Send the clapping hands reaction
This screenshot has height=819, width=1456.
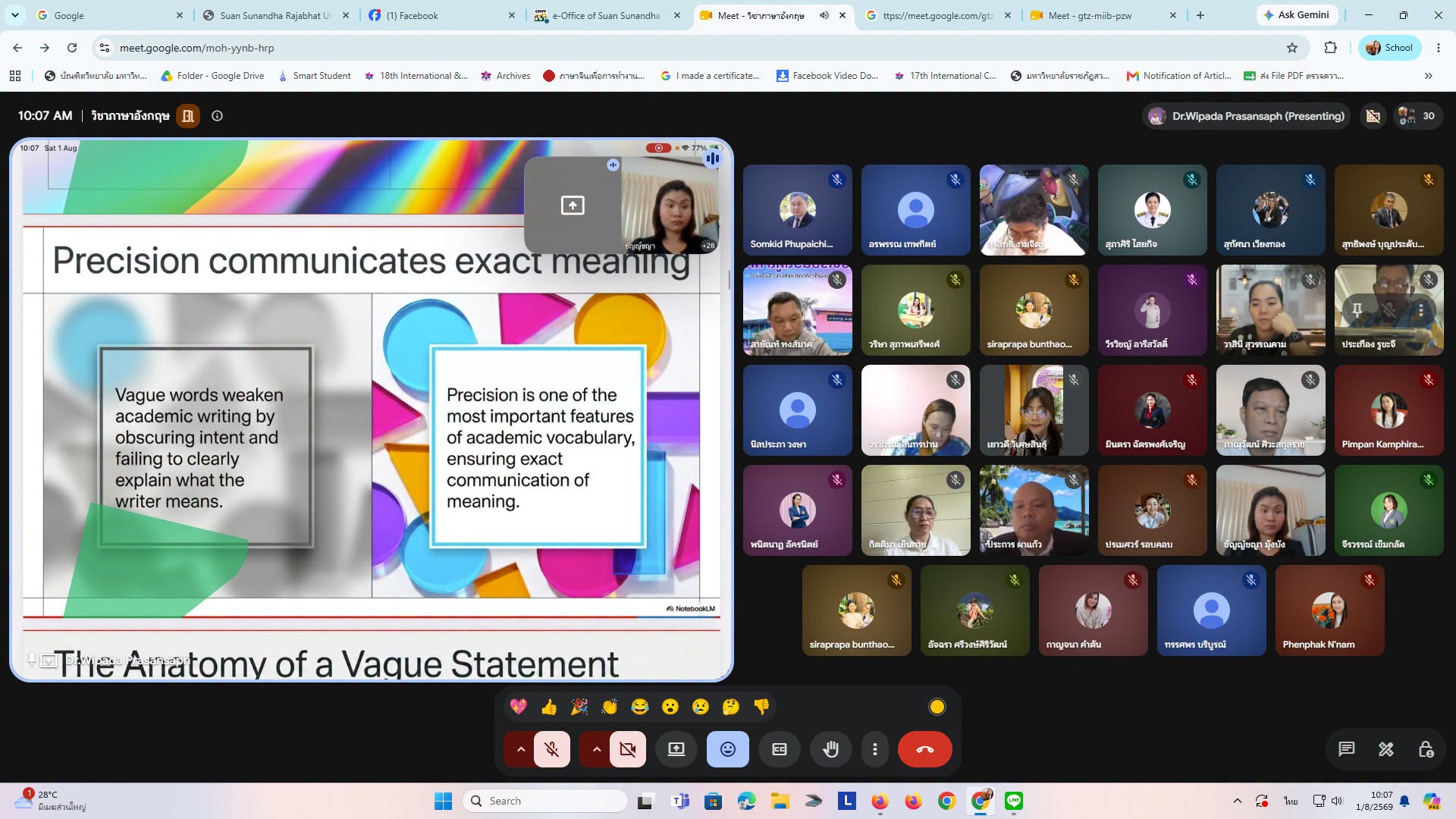610,707
